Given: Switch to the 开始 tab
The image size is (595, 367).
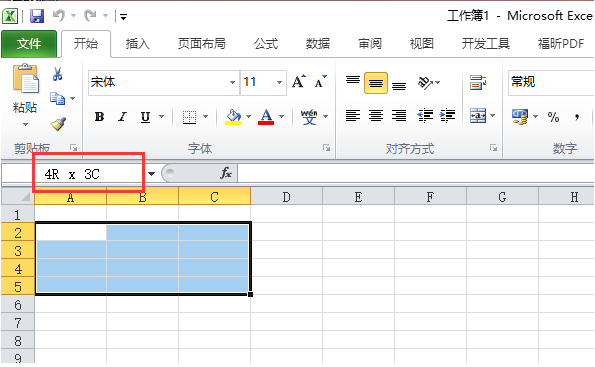Looking at the screenshot, I should click(x=86, y=44).
